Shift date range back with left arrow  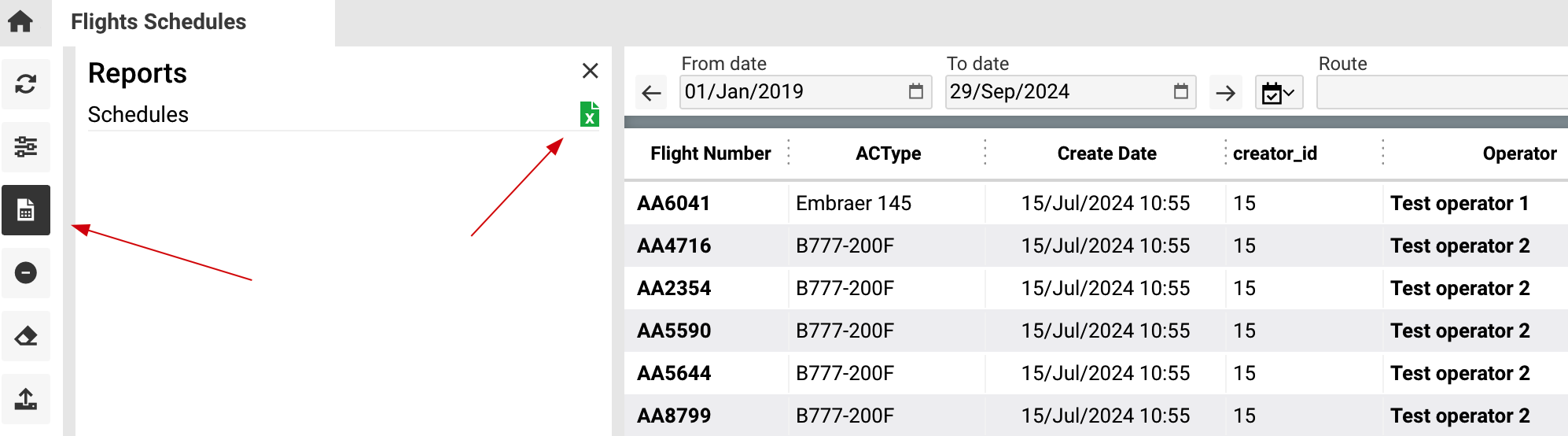click(x=651, y=93)
